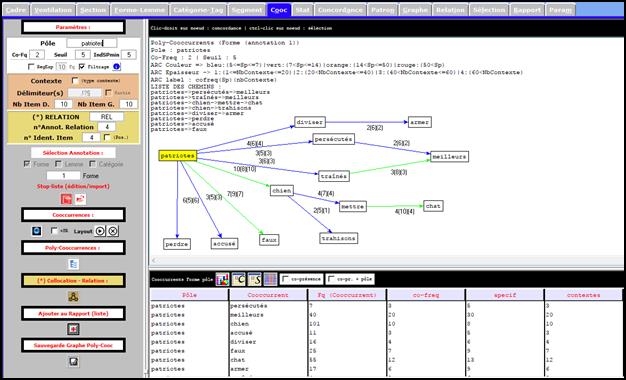Image resolution: width=626 pixels, height=380 pixels.
Task: Sort the table by the co-freq column header
Action: (426, 295)
